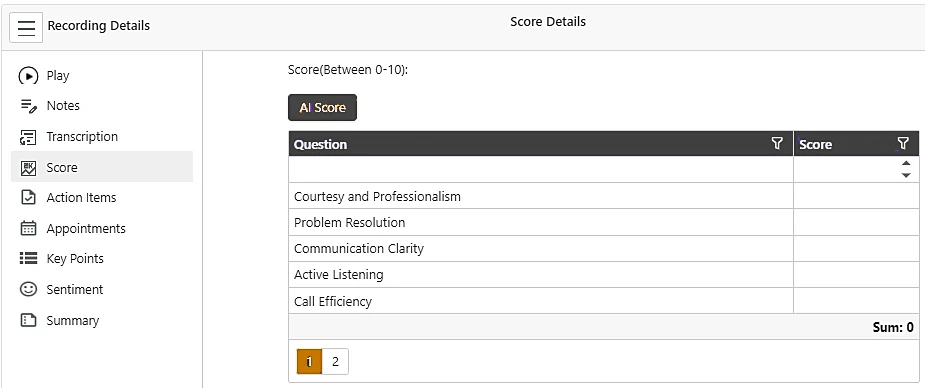Click the Action Items checkmark icon
The width and height of the screenshot is (925, 388).
pyautogui.click(x=28, y=198)
